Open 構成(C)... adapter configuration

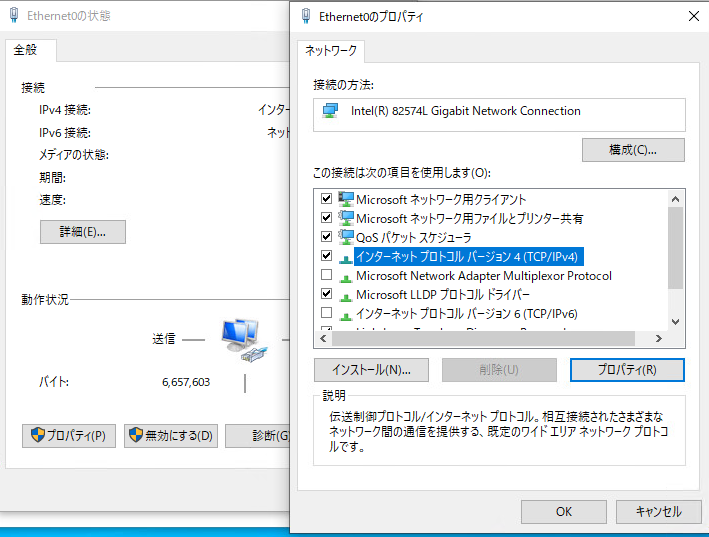[633, 150]
